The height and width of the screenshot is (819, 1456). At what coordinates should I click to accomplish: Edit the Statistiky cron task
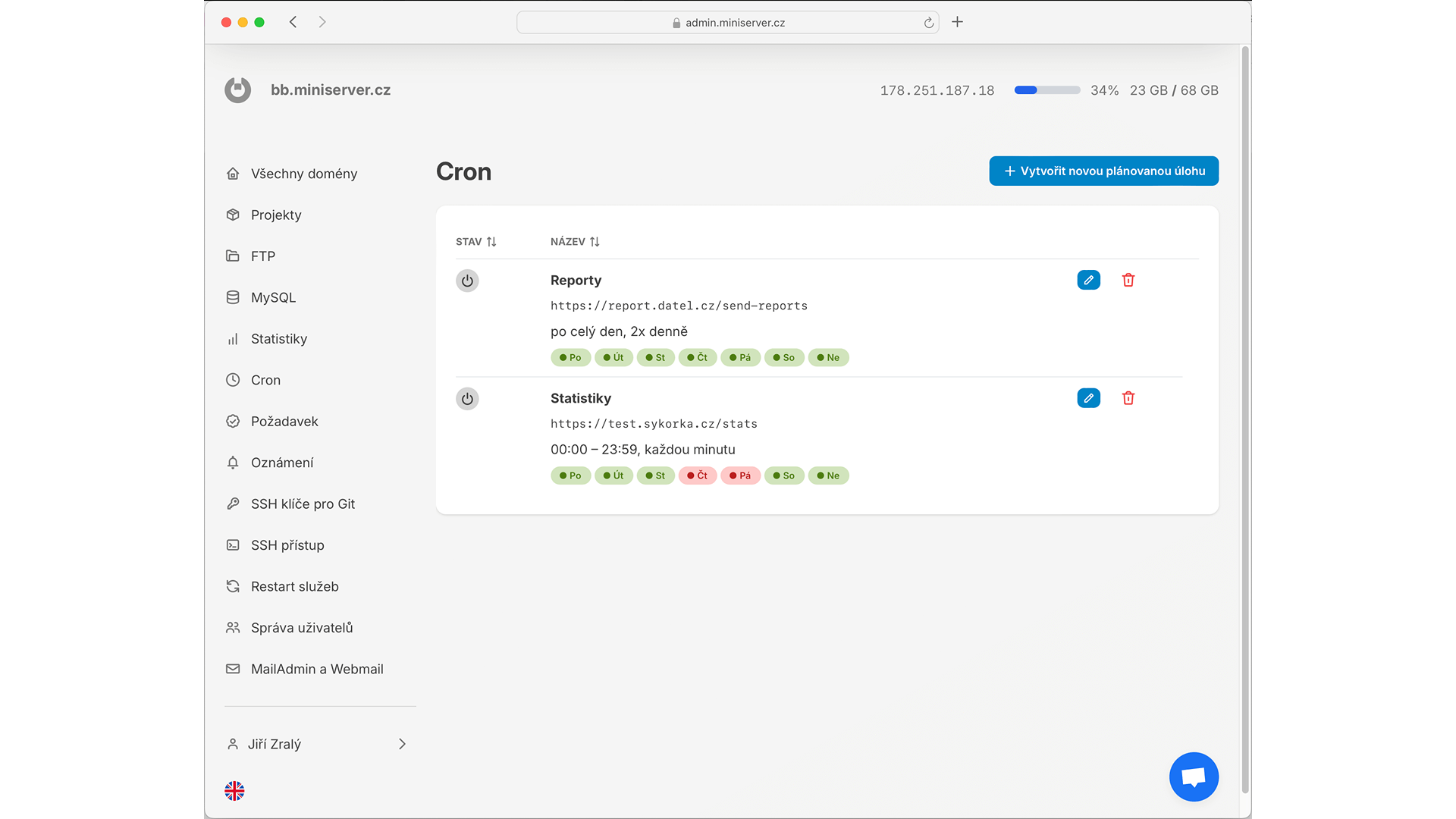[1088, 398]
